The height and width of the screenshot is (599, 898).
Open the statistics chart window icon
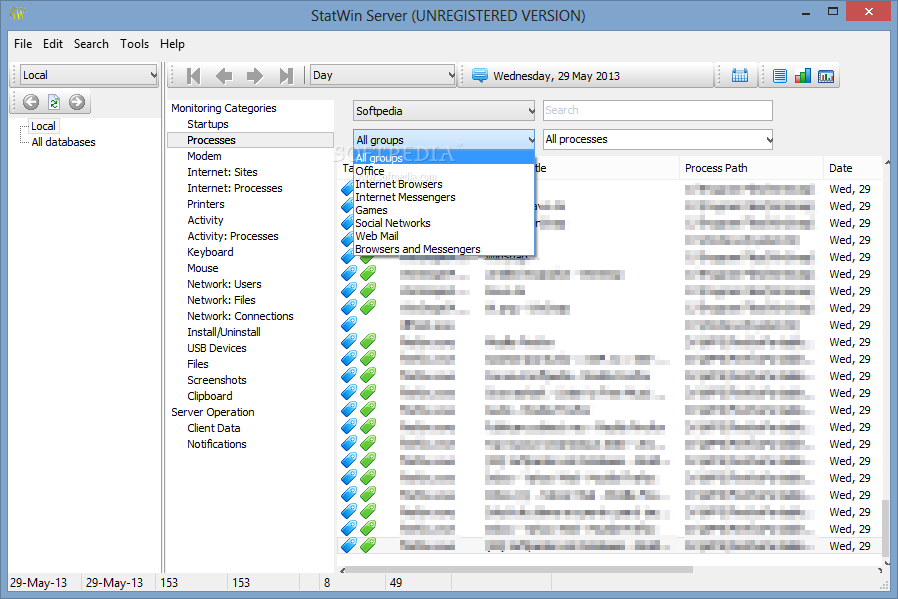click(x=826, y=76)
